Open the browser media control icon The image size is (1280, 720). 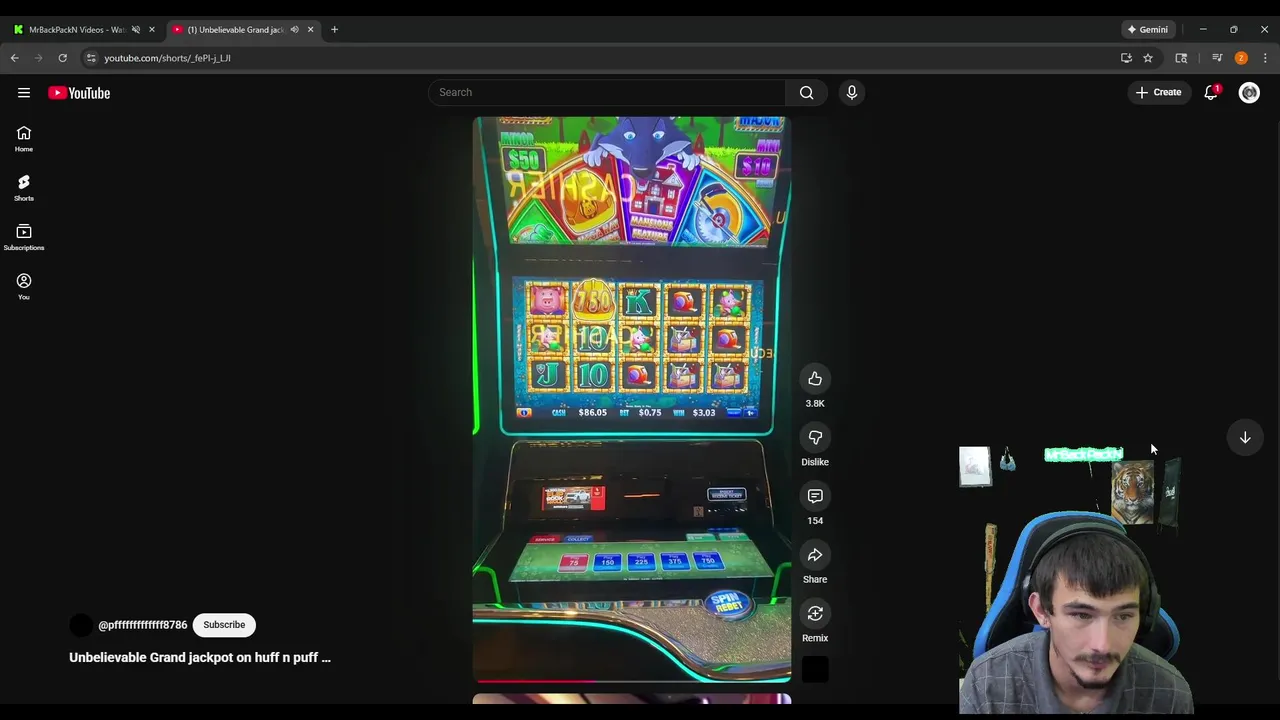(1217, 58)
